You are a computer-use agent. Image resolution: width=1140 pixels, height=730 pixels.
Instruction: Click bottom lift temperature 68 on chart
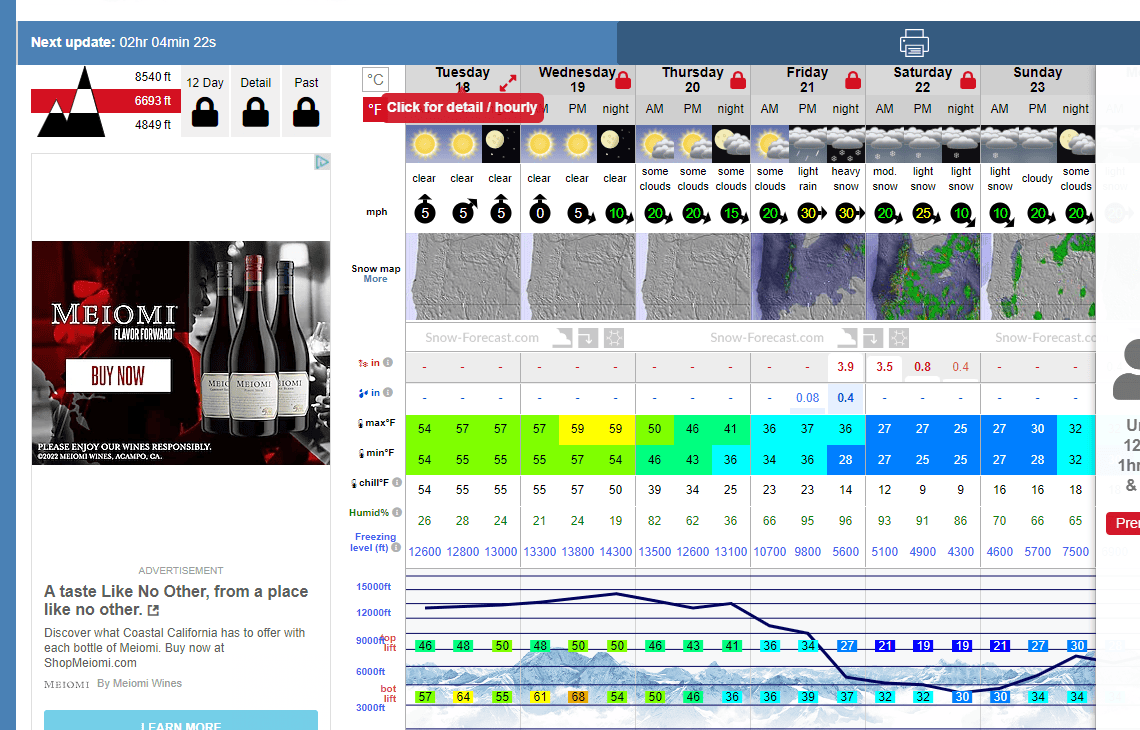(578, 697)
